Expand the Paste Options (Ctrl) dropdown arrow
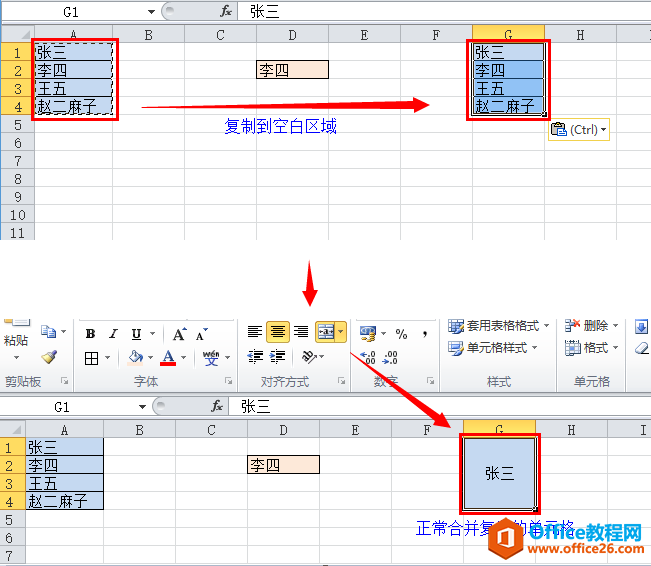This screenshot has height=566, width=651. [x=603, y=130]
